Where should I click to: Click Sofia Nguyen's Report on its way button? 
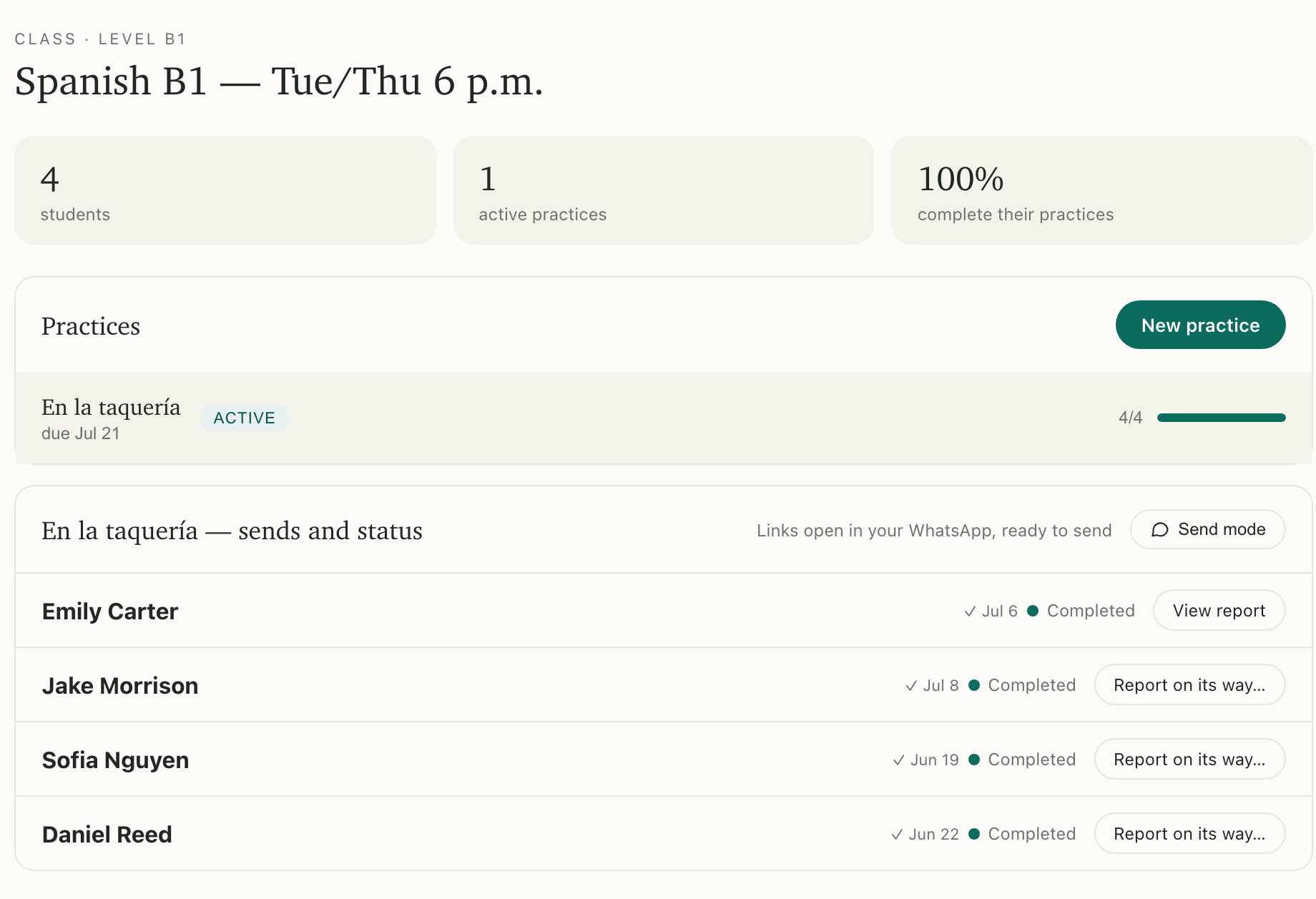pyautogui.click(x=1189, y=759)
